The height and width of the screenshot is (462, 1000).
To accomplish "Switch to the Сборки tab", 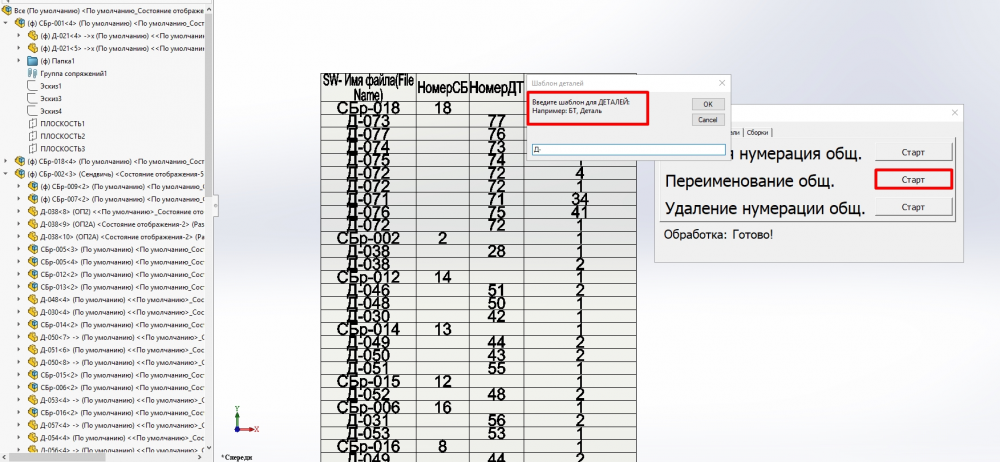I will [758, 132].
